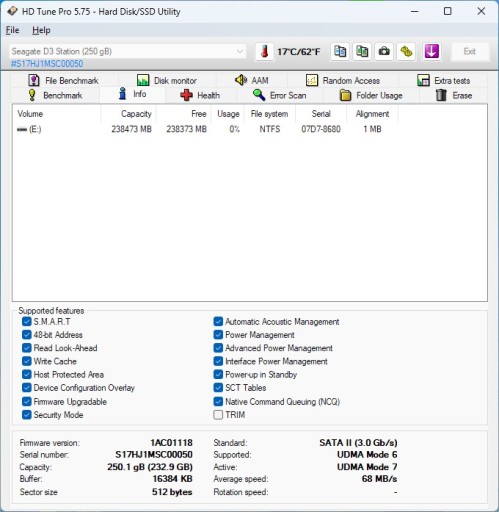Switch to the Benchmark tab
Screen dimensions: 499x512
click(55, 95)
